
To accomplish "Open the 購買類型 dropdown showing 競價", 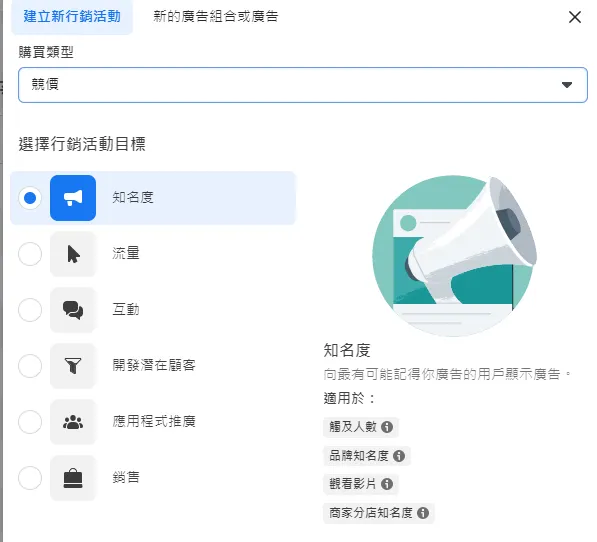I will (x=303, y=85).
